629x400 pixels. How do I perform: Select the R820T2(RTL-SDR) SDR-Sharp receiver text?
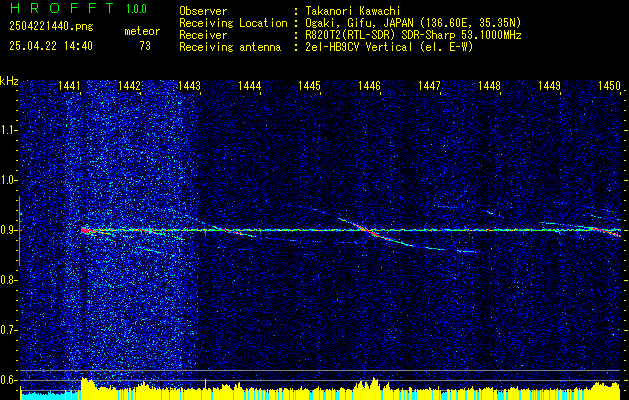(x=414, y=35)
